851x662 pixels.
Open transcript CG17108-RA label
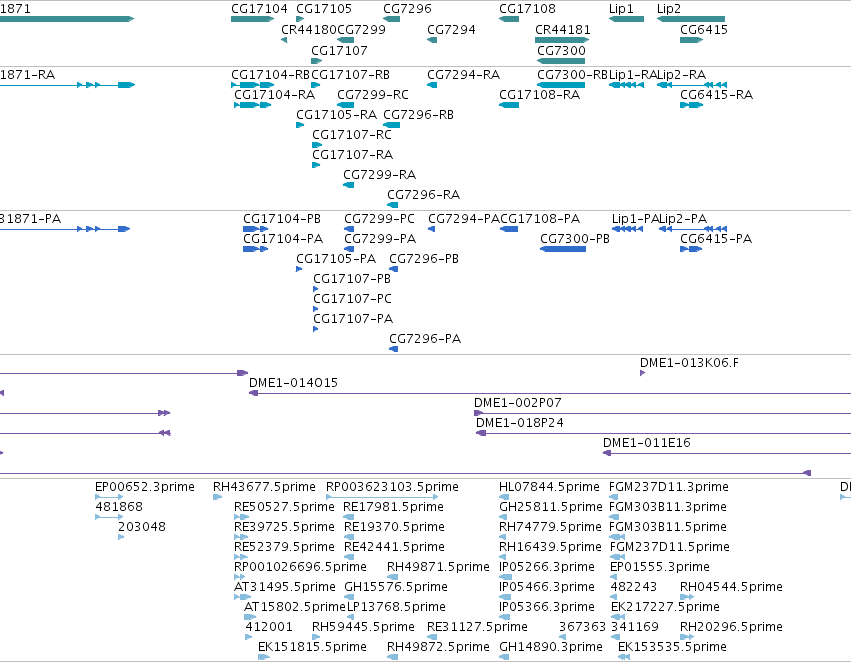(539, 95)
